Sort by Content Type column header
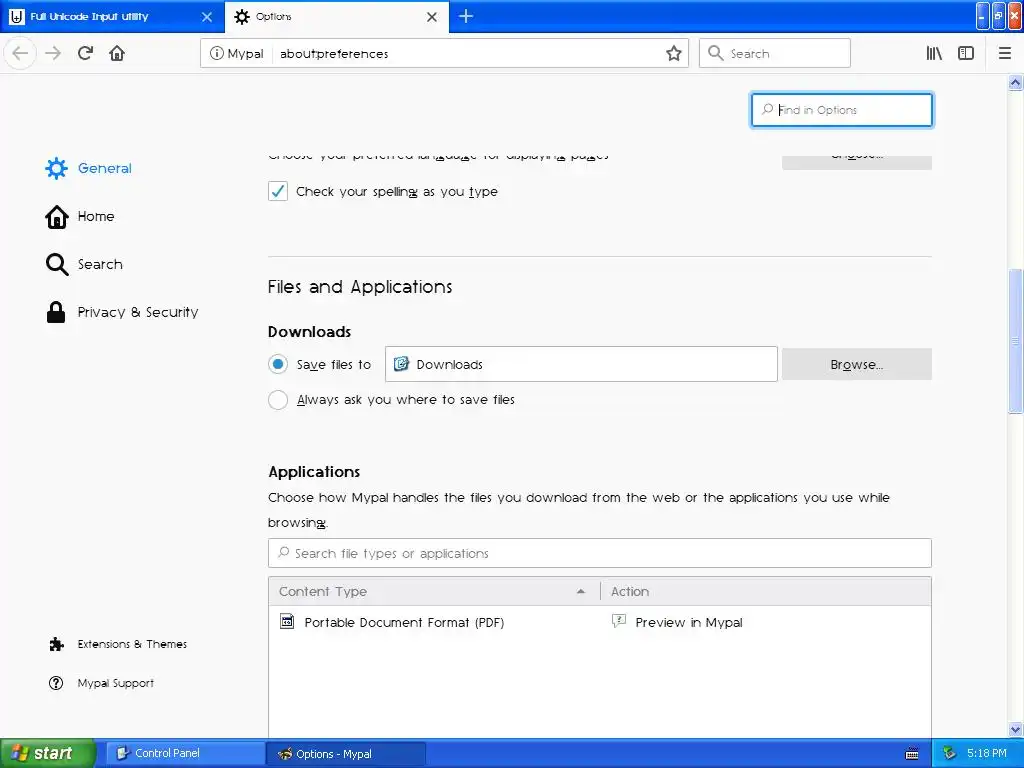Image resolution: width=1024 pixels, height=768 pixels. coord(434,592)
